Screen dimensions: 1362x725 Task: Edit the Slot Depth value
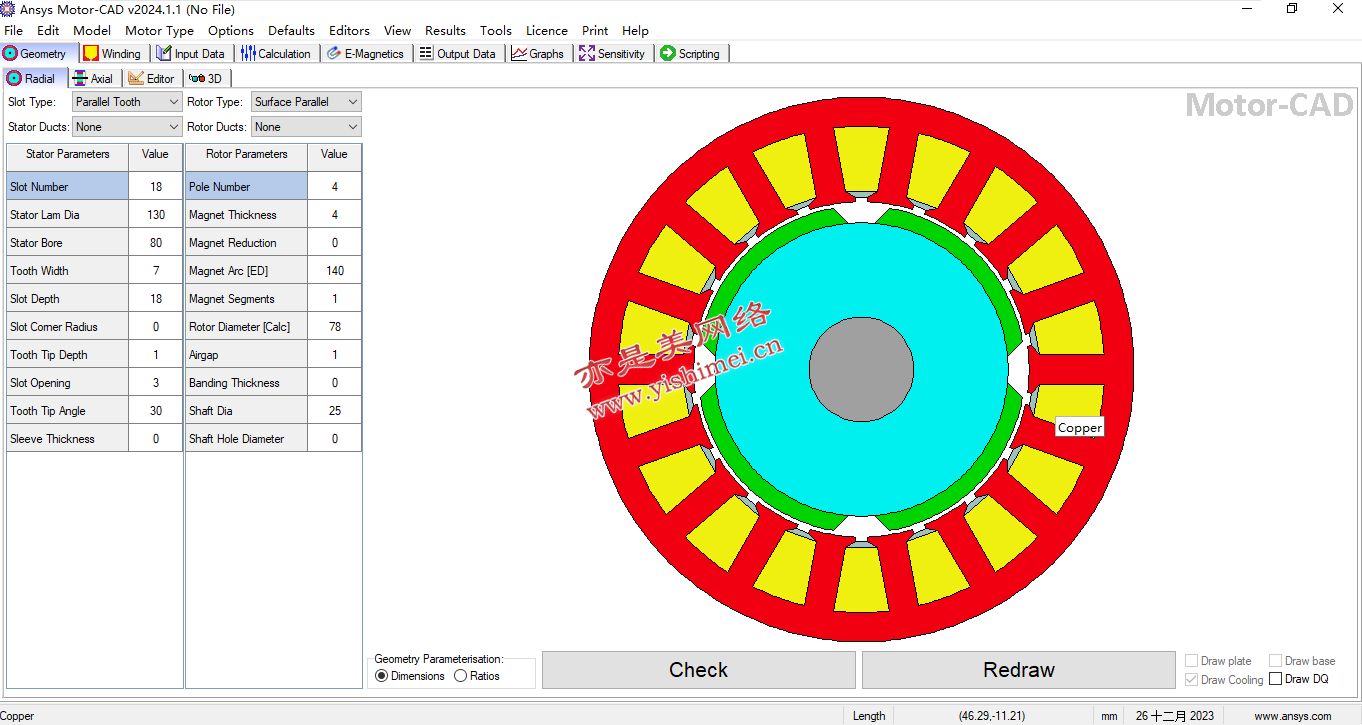coord(156,299)
